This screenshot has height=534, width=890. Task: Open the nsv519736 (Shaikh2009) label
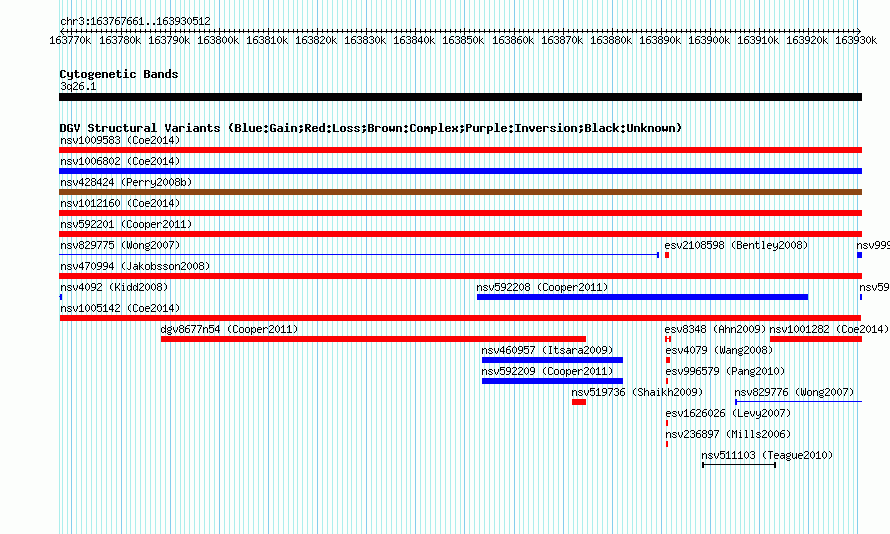pyautogui.click(x=637, y=392)
